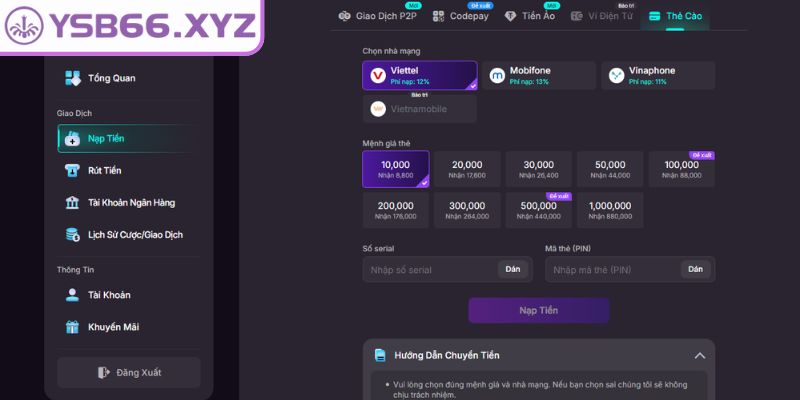Click the purple Nạp Tiền submit button
This screenshot has height=400, width=800.
(539, 310)
